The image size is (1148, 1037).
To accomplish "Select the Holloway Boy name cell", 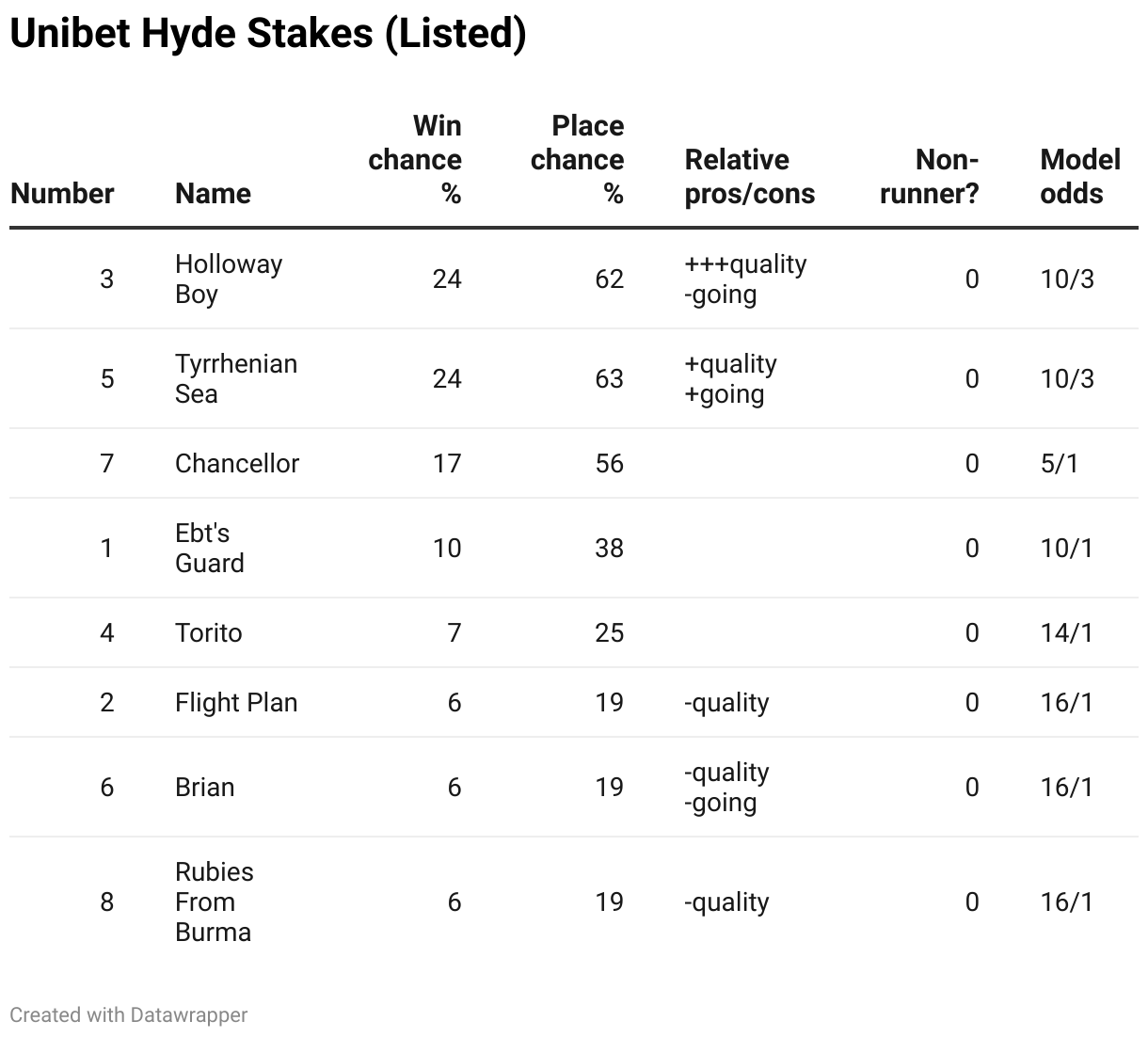I will click(x=228, y=279).
